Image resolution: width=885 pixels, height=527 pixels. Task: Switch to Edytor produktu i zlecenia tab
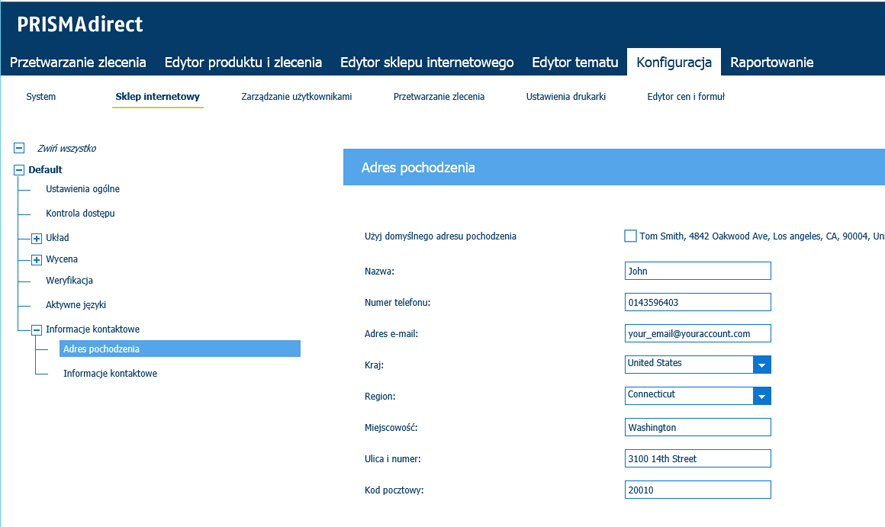coord(243,62)
